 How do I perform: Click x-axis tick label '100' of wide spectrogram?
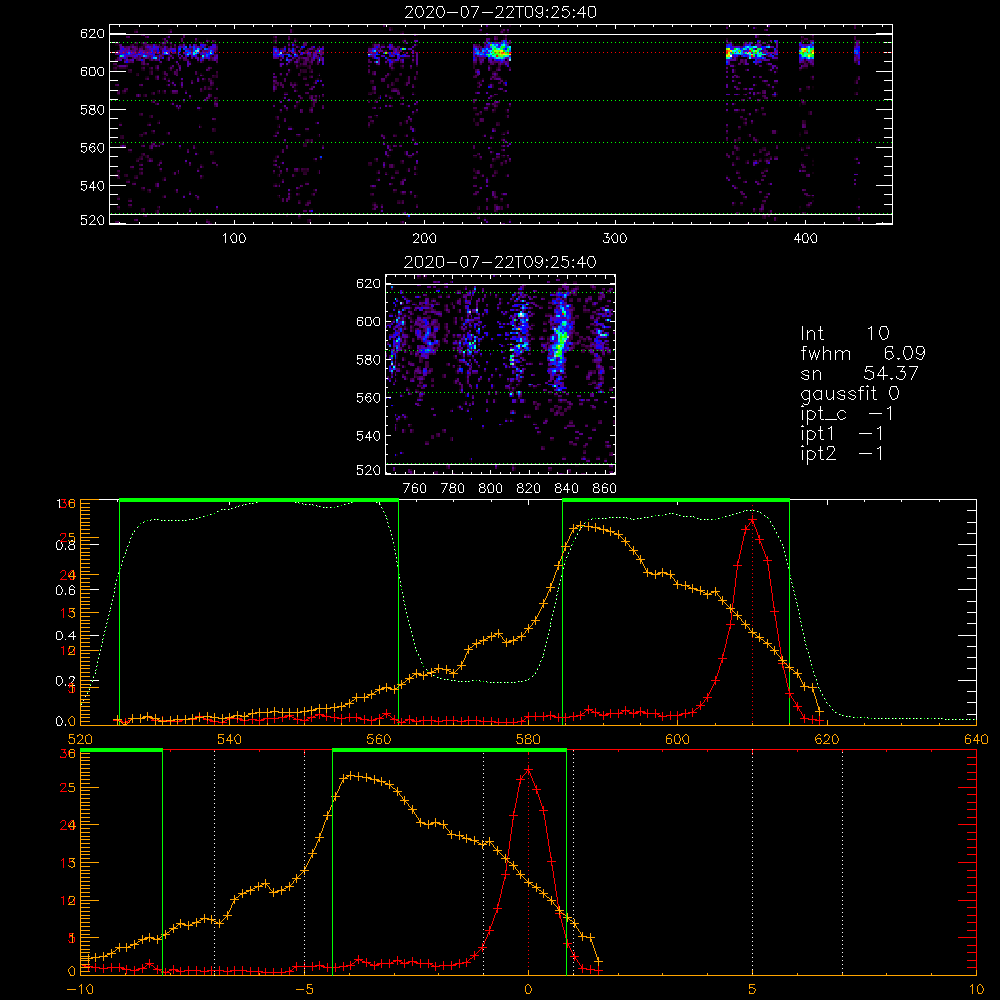[x=234, y=239]
